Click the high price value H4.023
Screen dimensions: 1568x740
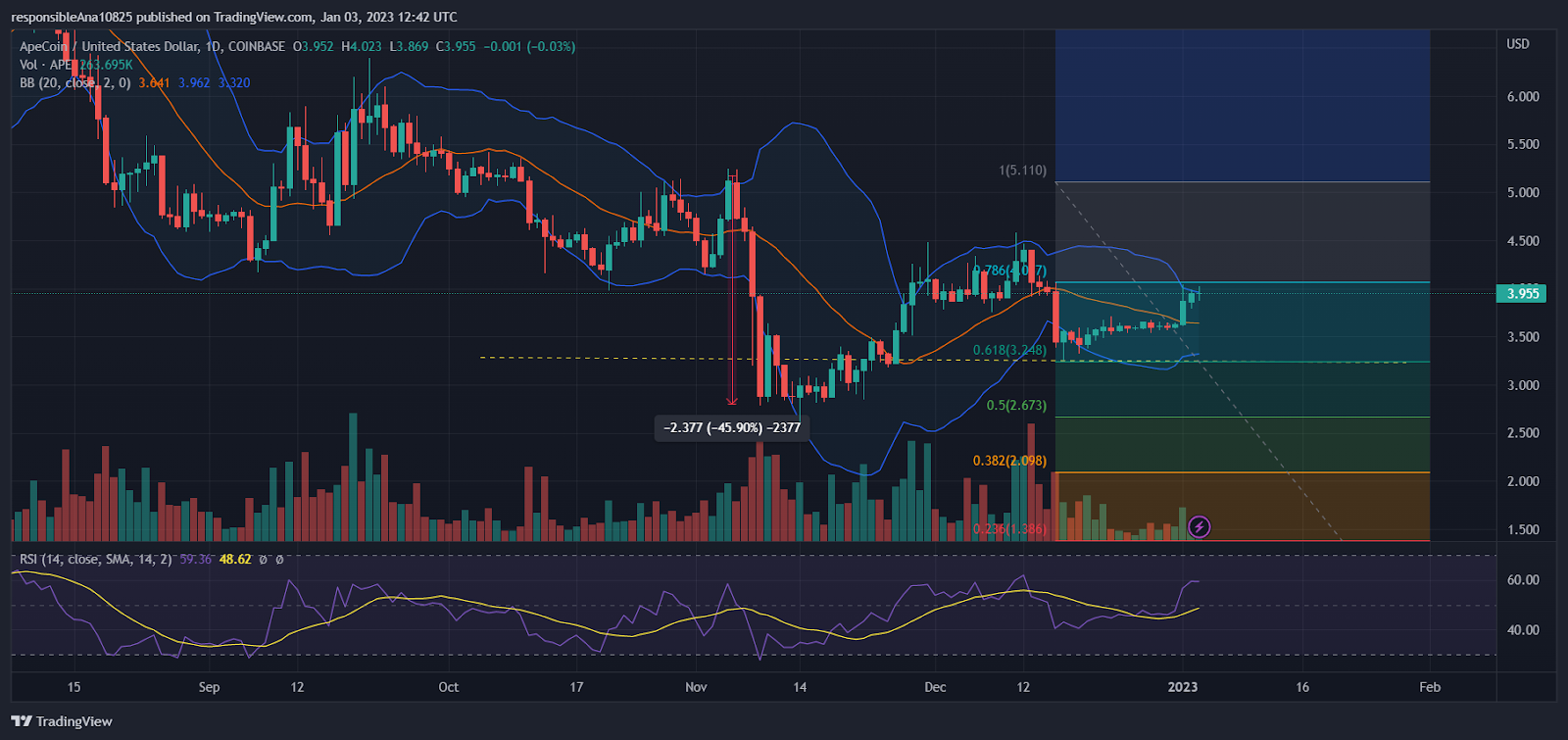[x=362, y=46]
